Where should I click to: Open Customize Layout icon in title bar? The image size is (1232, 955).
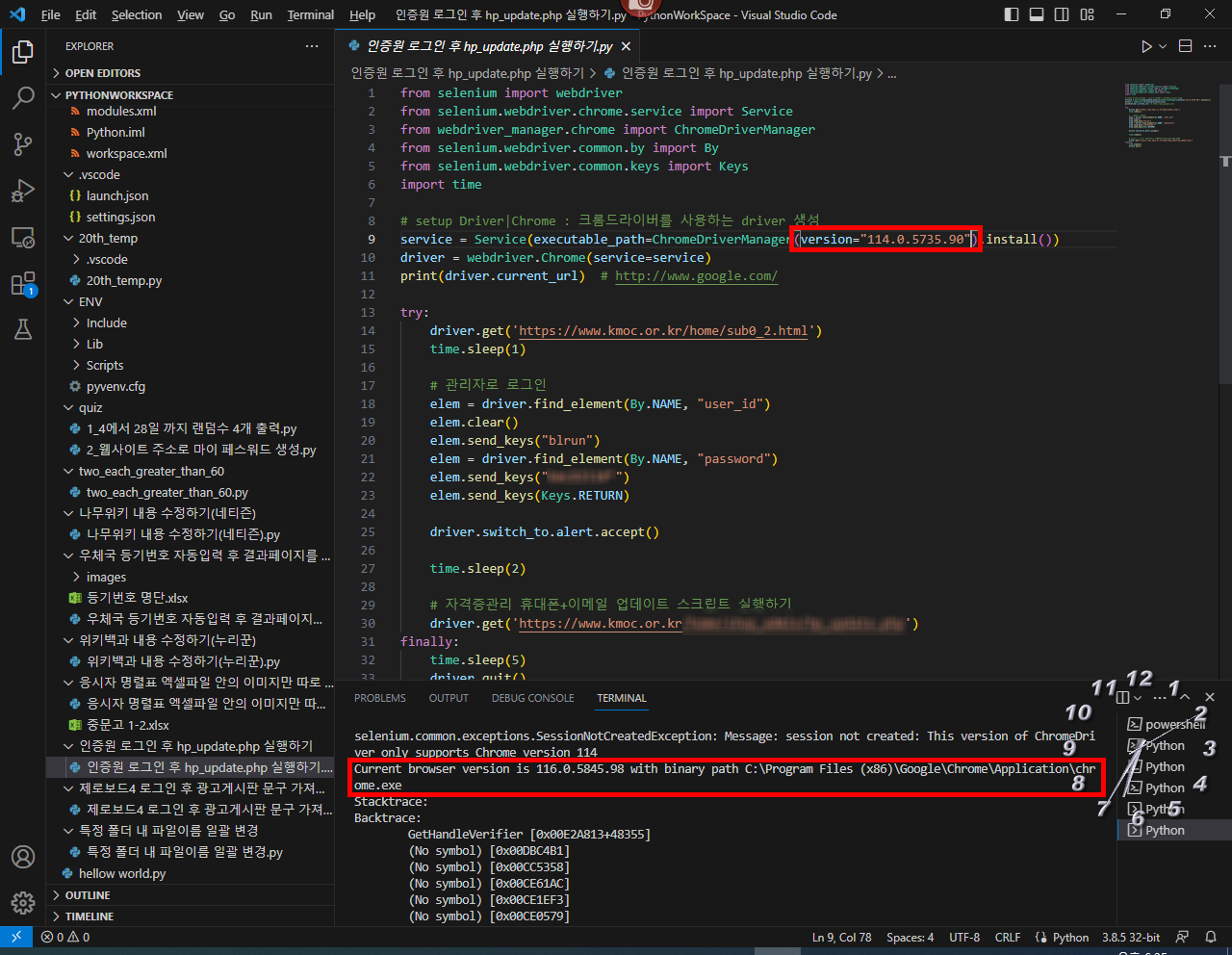tap(1087, 14)
